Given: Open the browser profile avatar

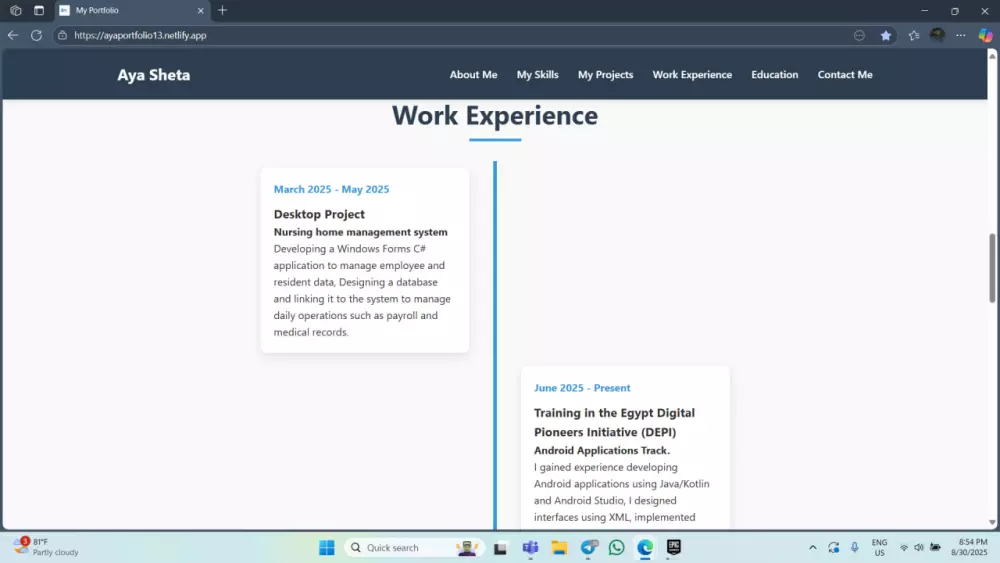Looking at the screenshot, I should click(937, 35).
